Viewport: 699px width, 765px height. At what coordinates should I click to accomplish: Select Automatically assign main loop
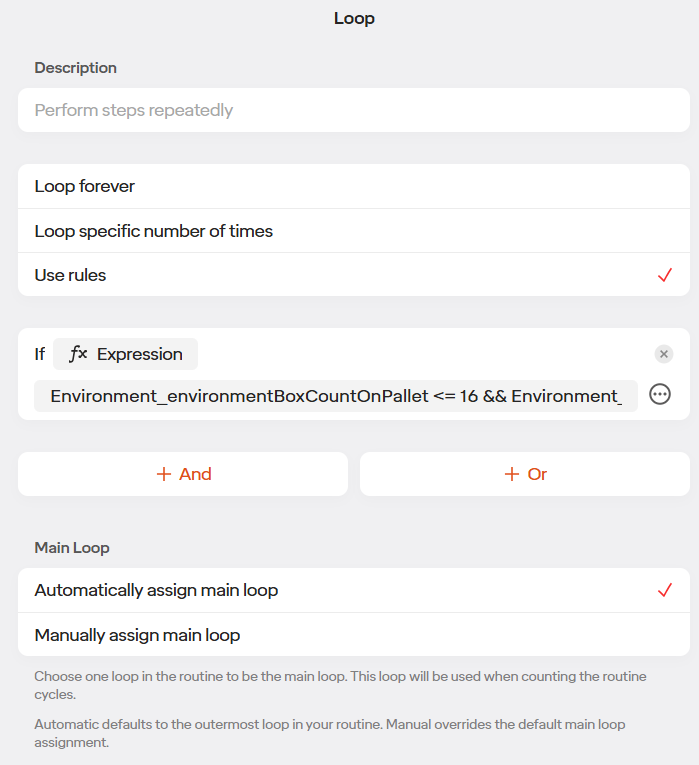tap(354, 590)
